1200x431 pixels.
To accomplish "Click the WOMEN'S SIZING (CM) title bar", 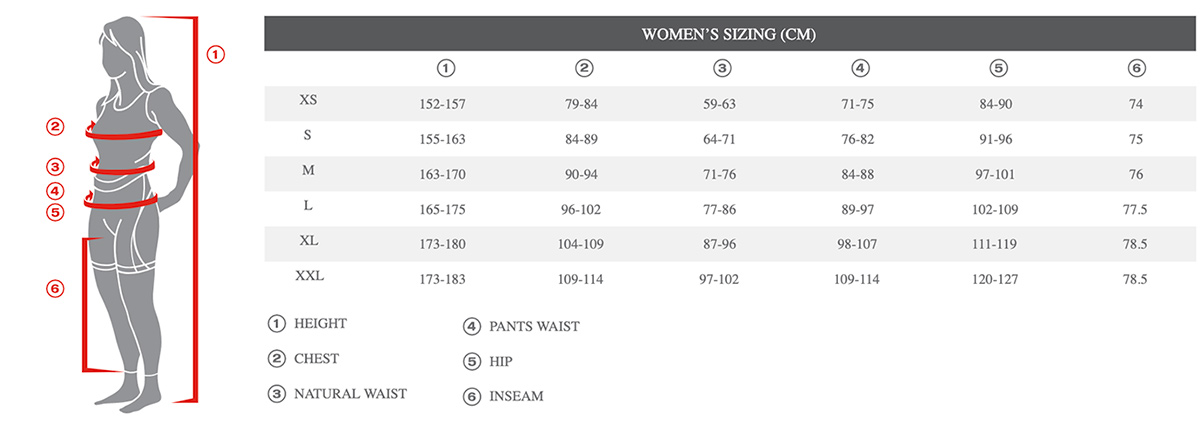I will click(x=729, y=35).
